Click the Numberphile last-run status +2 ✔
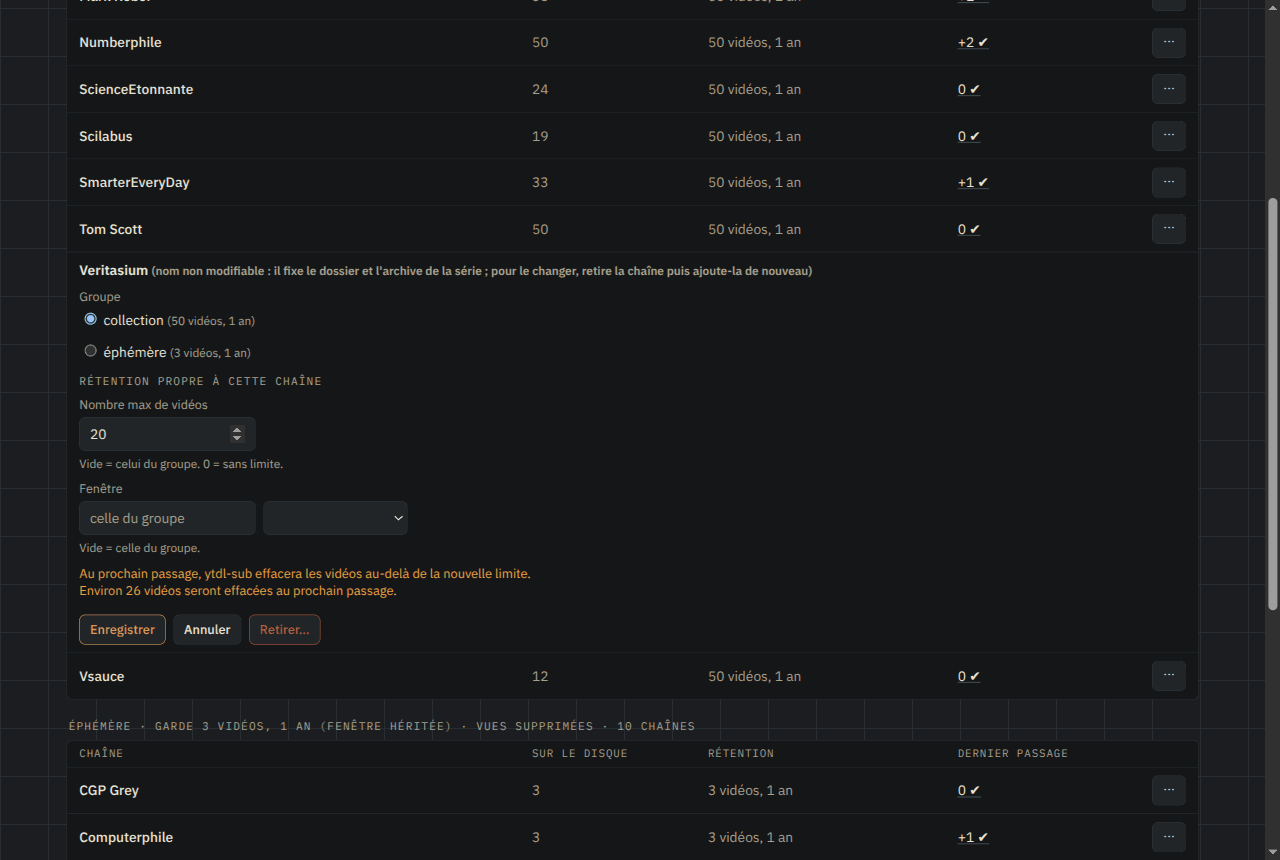Image resolution: width=1280 pixels, height=860 pixels. pos(973,43)
